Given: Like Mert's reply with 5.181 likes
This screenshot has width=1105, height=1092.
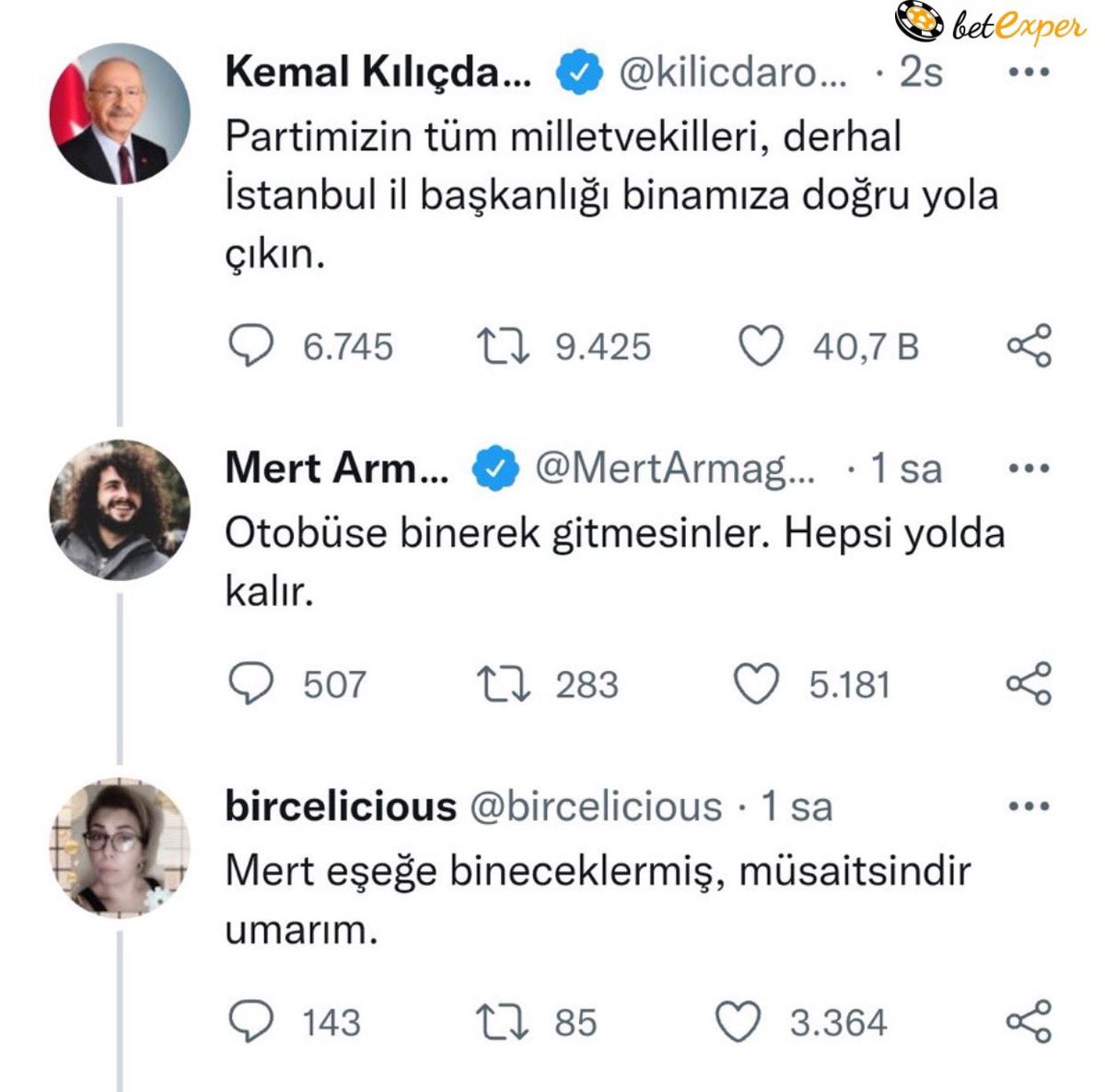Looking at the screenshot, I should pos(756,684).
